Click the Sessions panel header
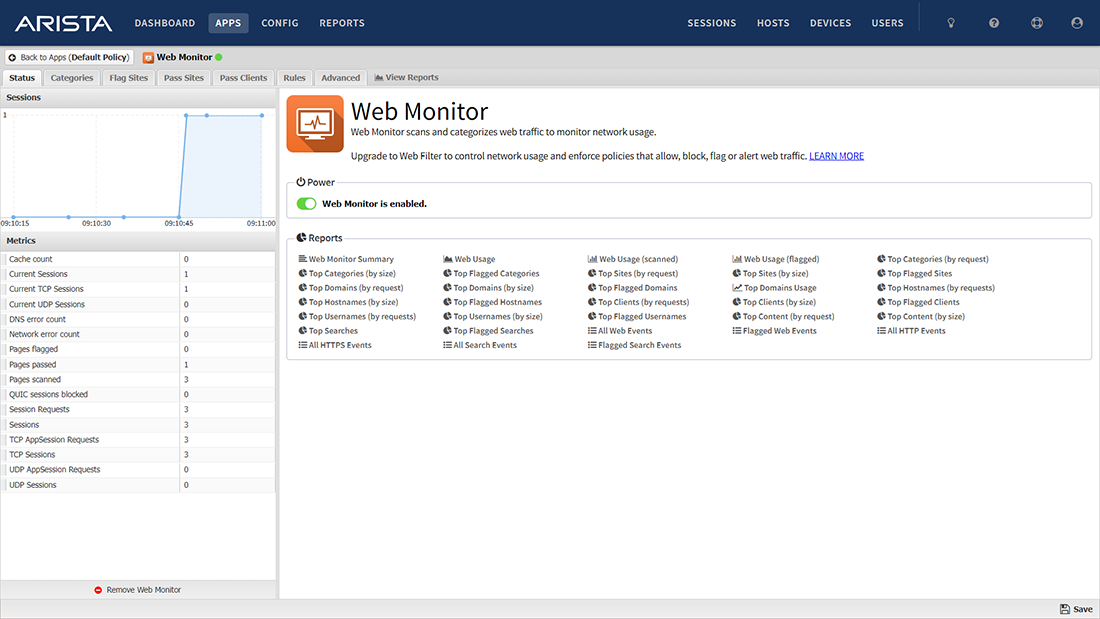1100x619 pixels. [138, 98]
